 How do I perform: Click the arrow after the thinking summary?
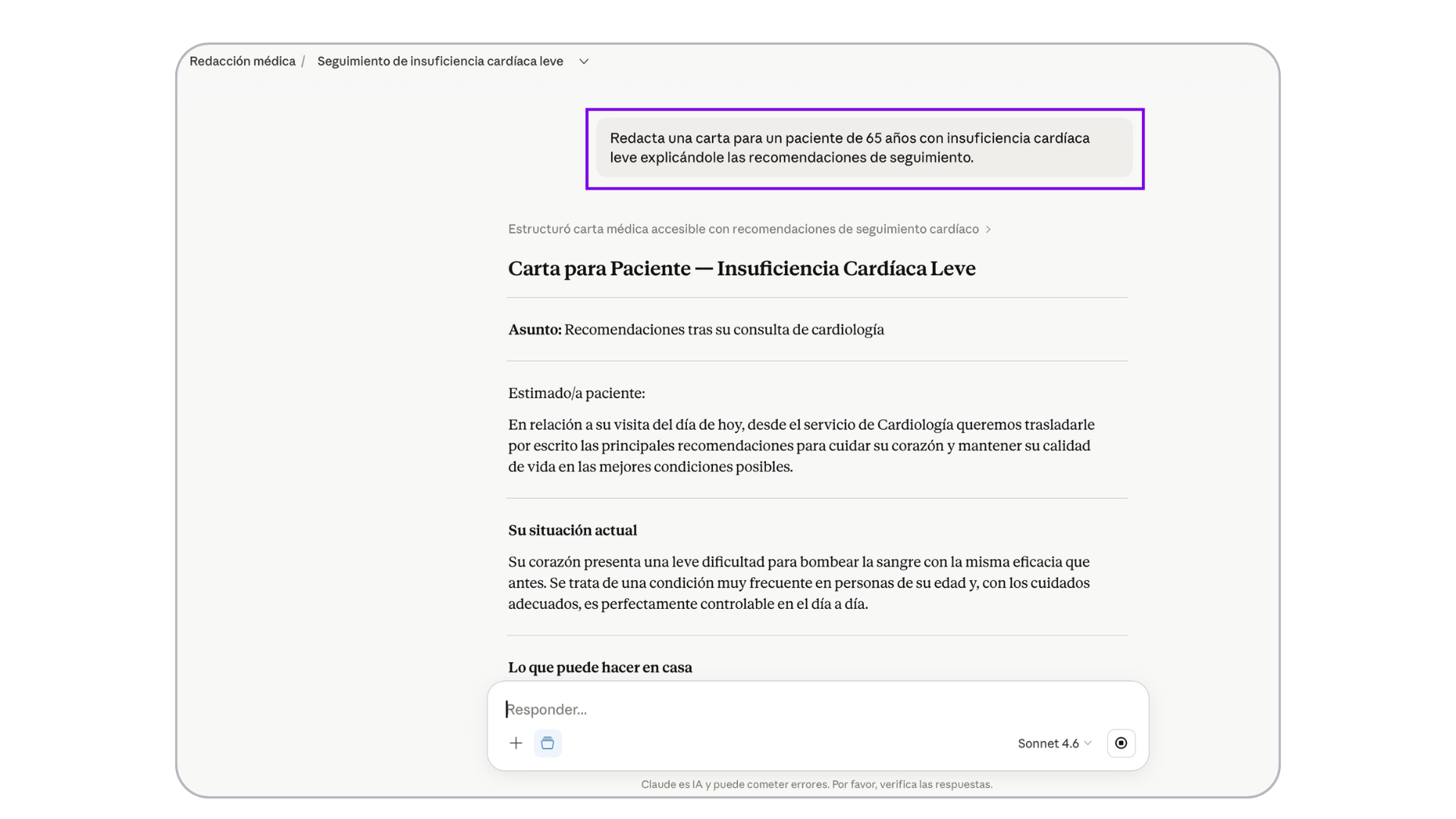coord(988,230)
